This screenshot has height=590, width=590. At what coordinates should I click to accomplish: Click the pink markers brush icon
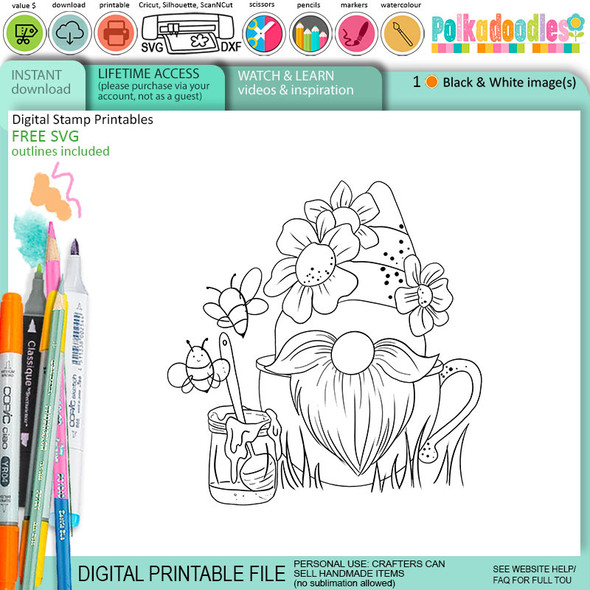[x=356, y=34]
